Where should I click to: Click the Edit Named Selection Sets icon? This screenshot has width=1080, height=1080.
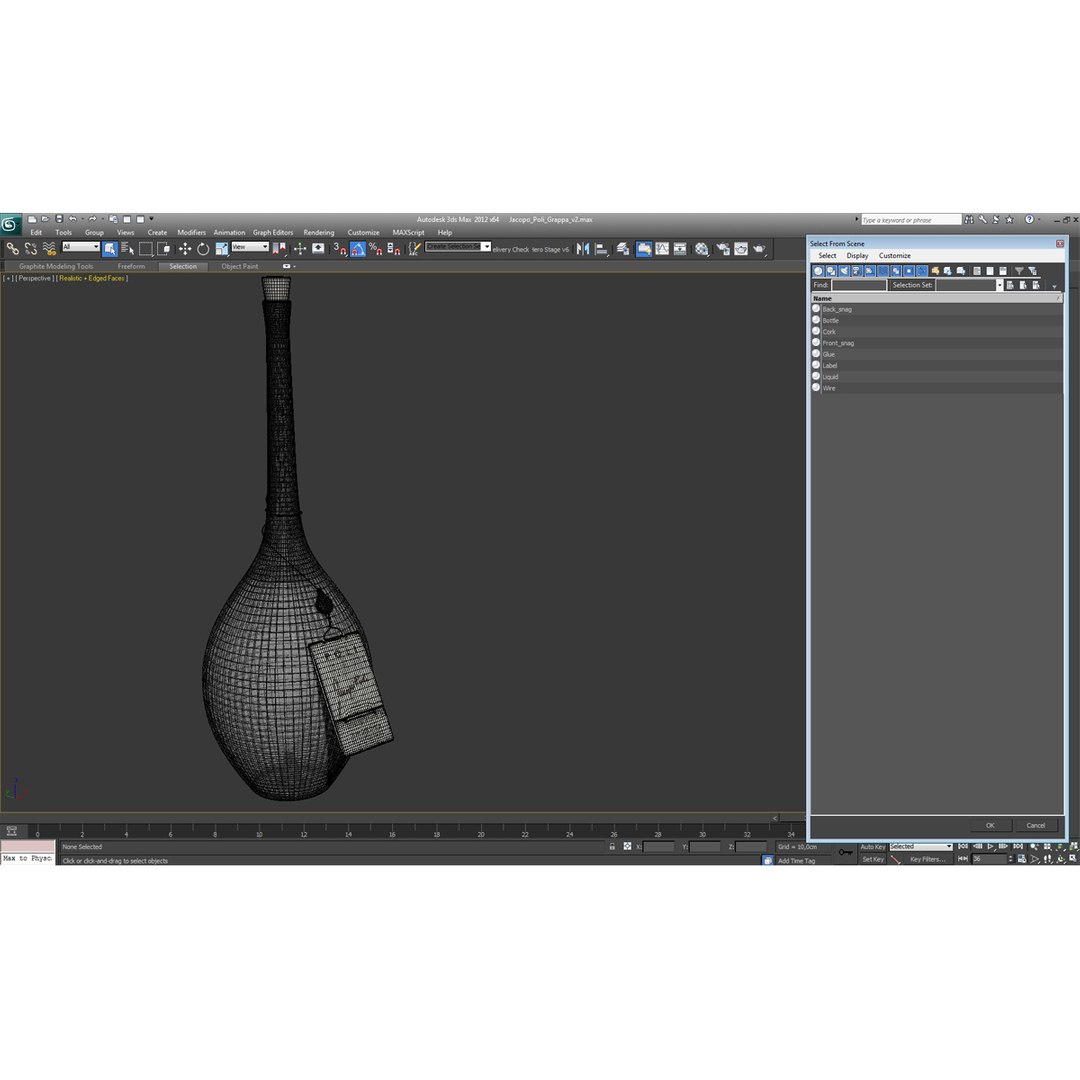[x=414, y=249]
